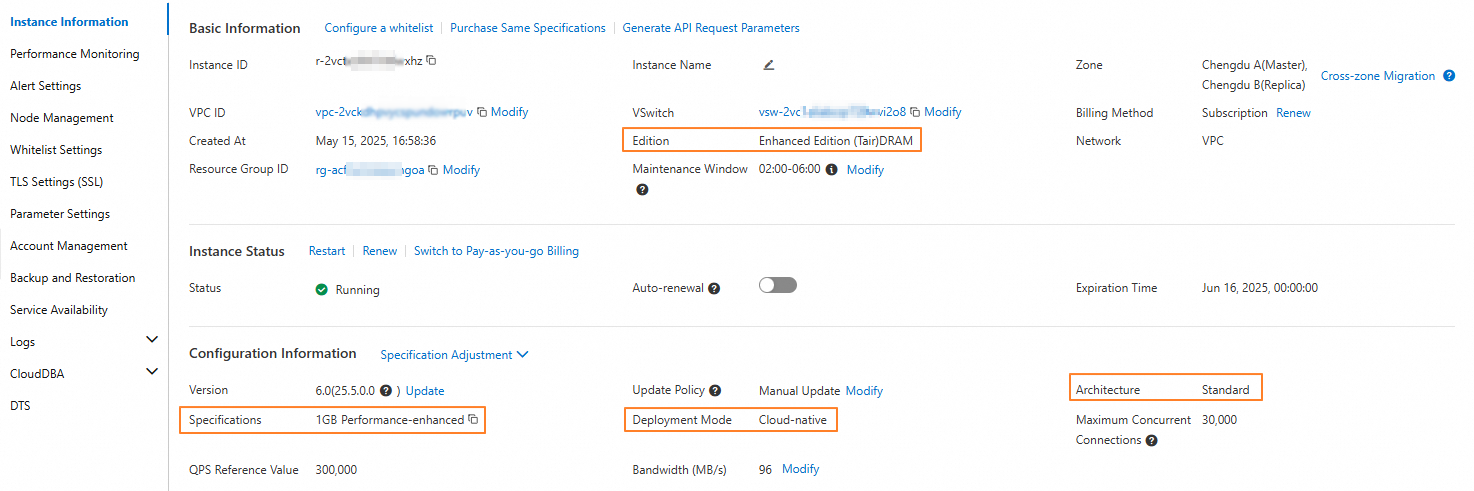Open Specification Adjustment dropdown

click(x=454, y=355)
